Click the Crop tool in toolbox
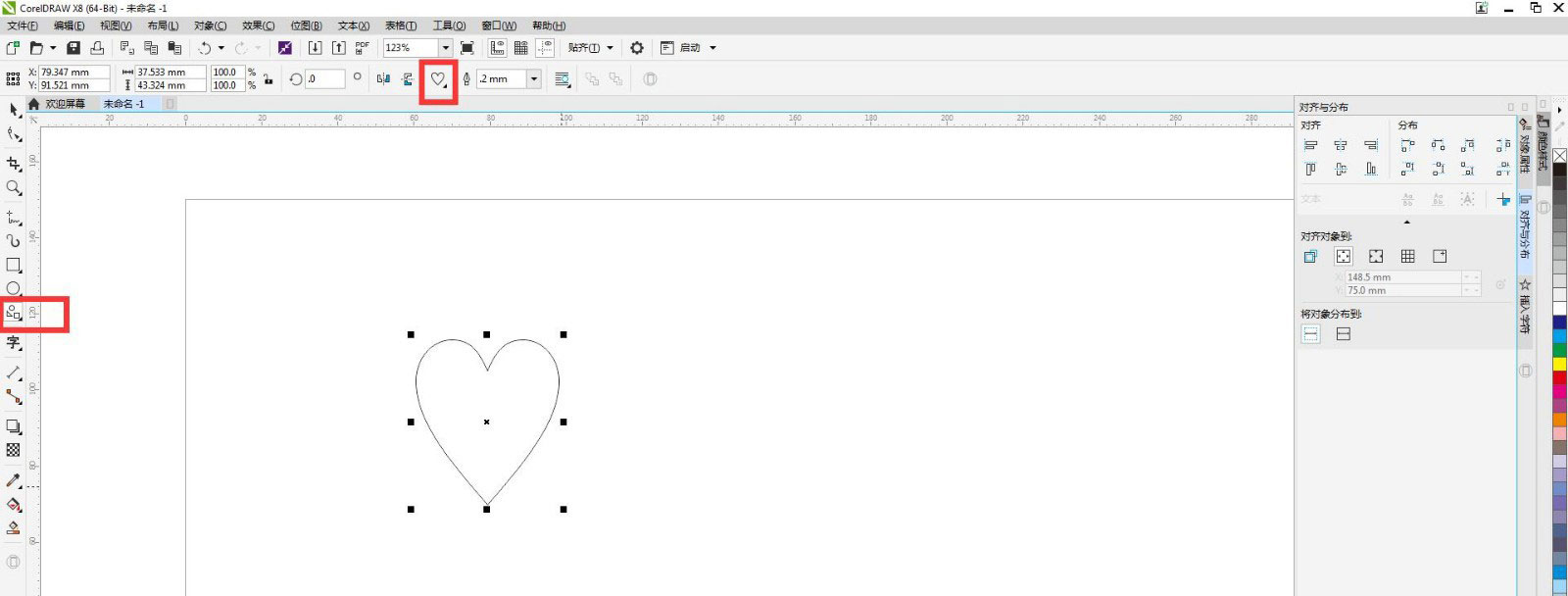Viewport: 1568px width, 596px height. coord(14,163)
